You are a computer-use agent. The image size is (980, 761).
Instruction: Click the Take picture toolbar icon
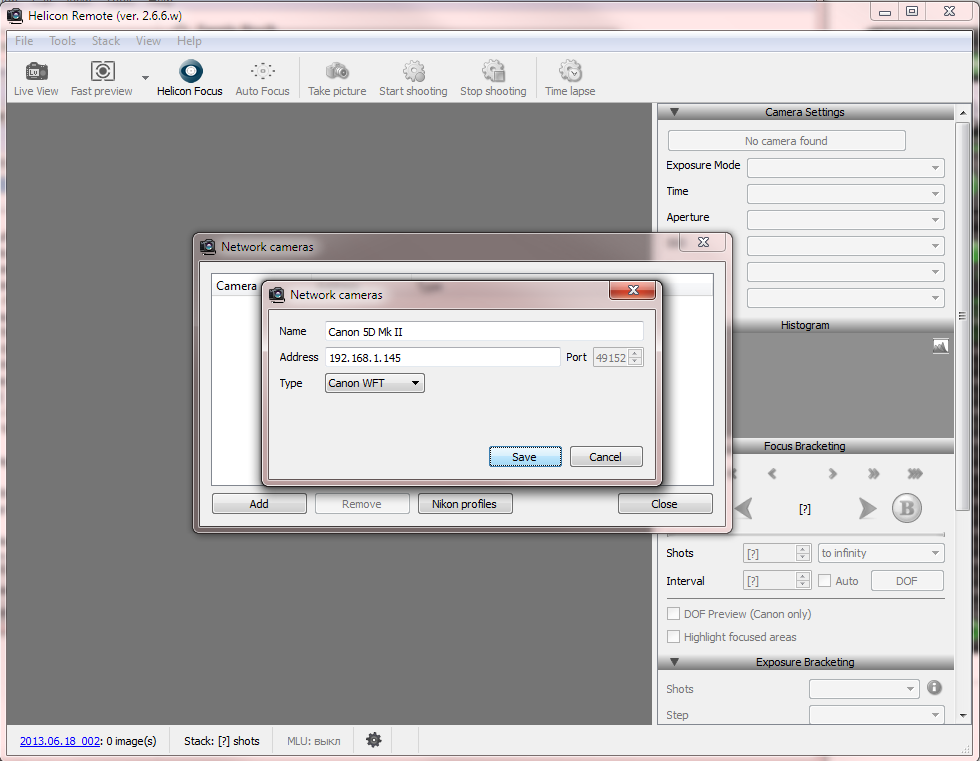point(337,78)
